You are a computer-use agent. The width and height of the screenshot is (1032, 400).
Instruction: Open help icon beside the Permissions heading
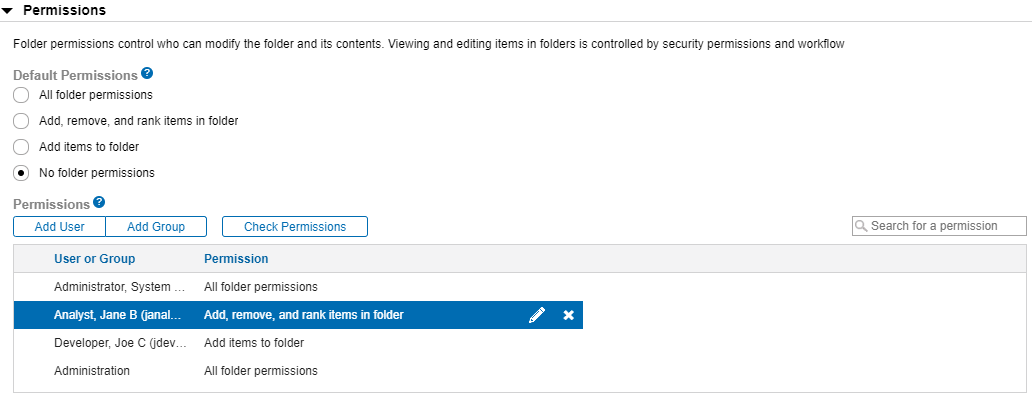(99, 203)
